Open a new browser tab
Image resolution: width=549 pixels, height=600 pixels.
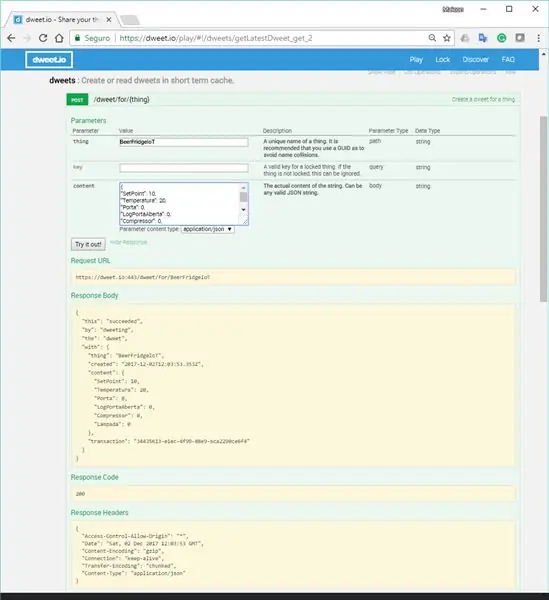coord(130,20)
